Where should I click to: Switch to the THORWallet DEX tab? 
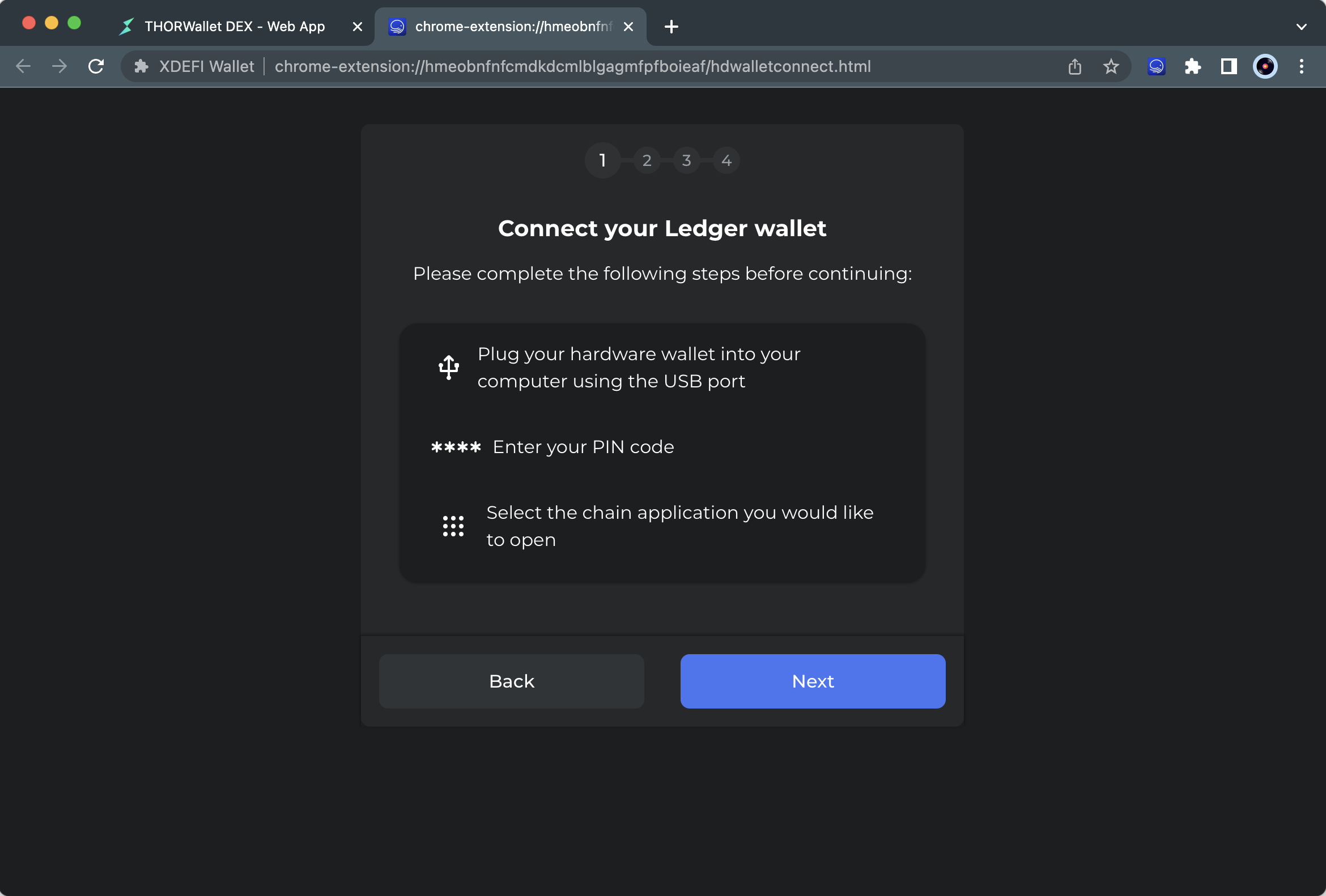point(234,27)
